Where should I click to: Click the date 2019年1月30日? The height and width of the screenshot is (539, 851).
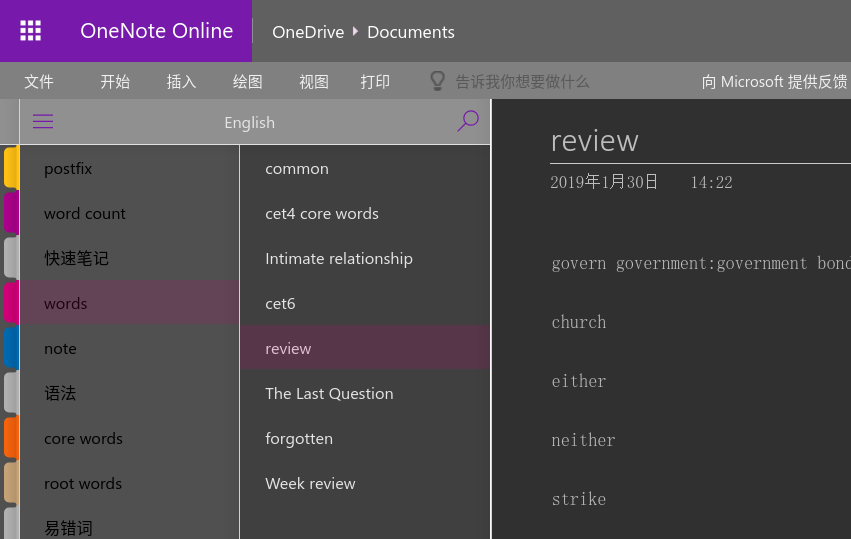click(604, 182)
